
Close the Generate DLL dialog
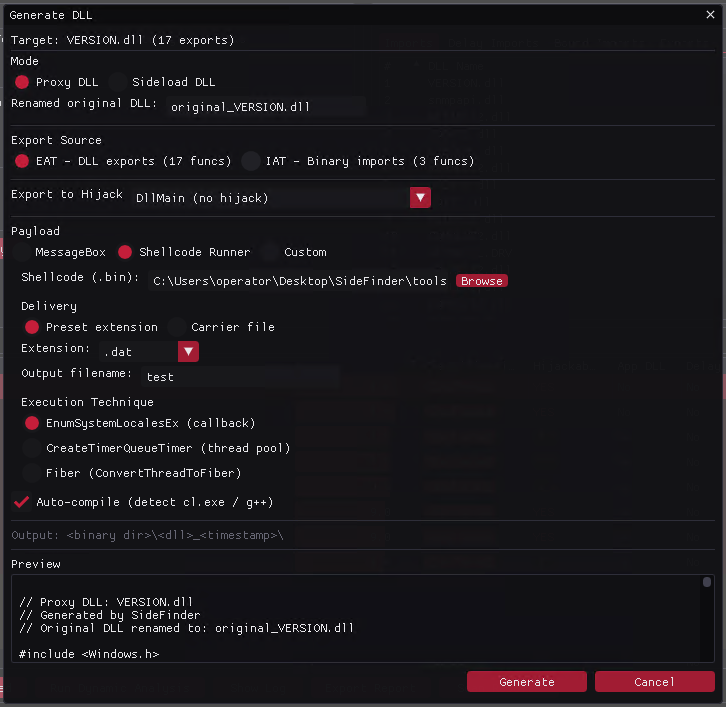[710, 15]
